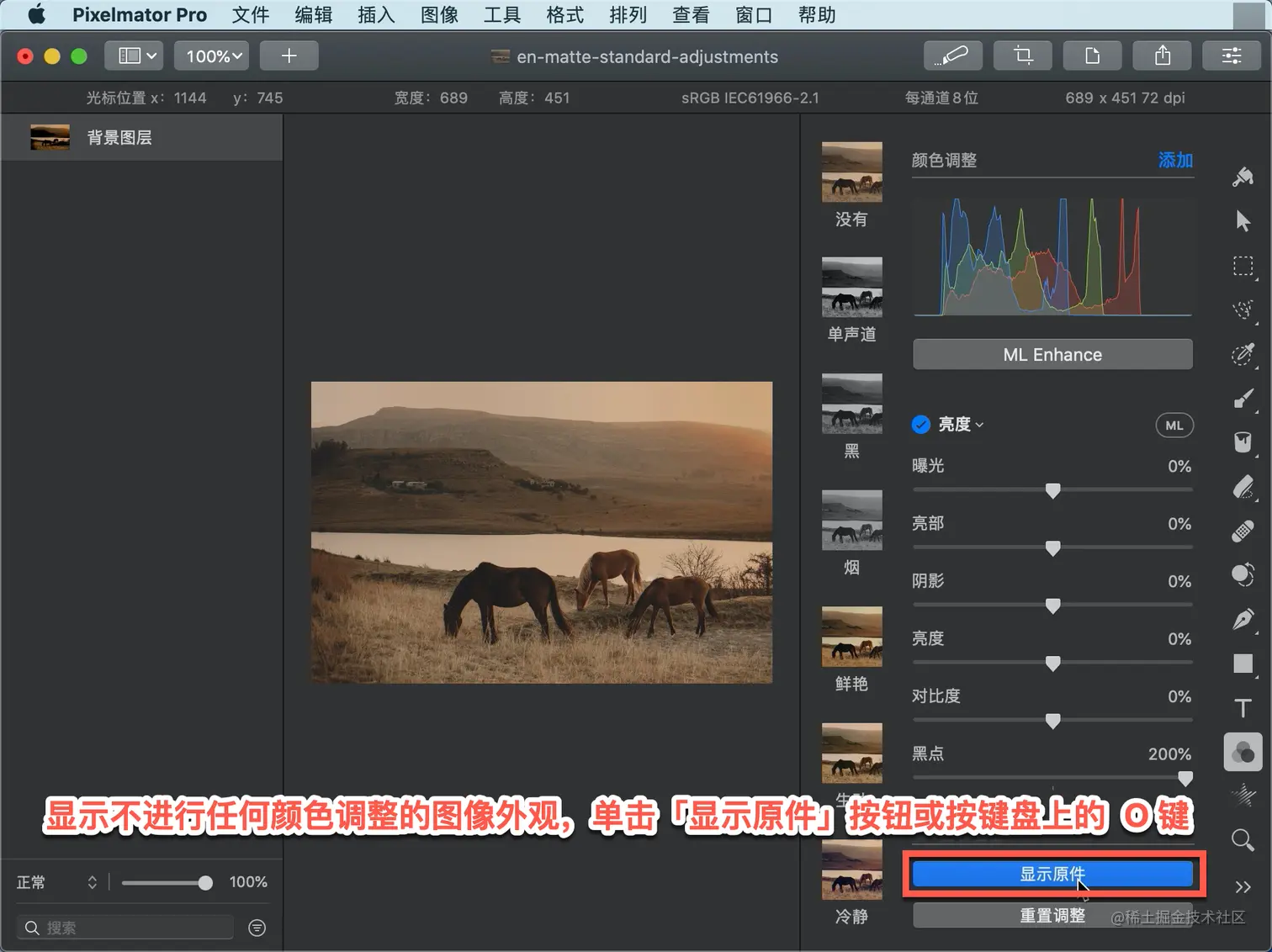Click the 重置调整 button
The image size is (1272, 952).
(x=1052, y=915)
